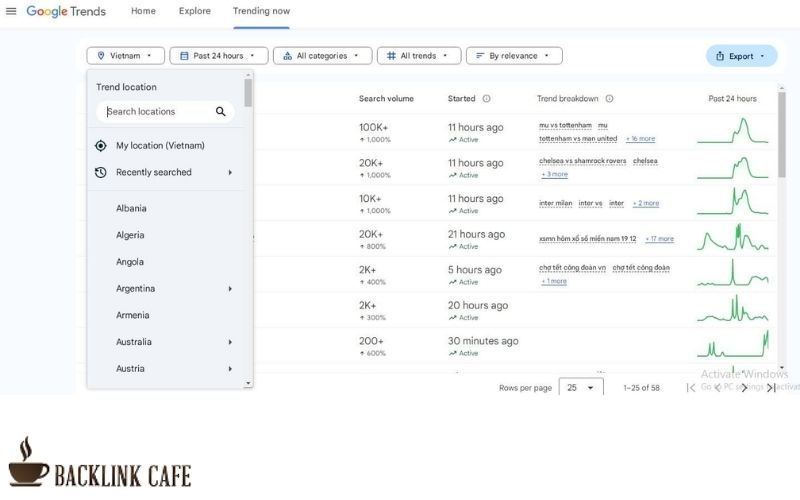Image resolution: width=800 pixels, height=500 pixels.
Task: Click the Google Trends logo
Action: pyautogui.click(x=66, y=11)
